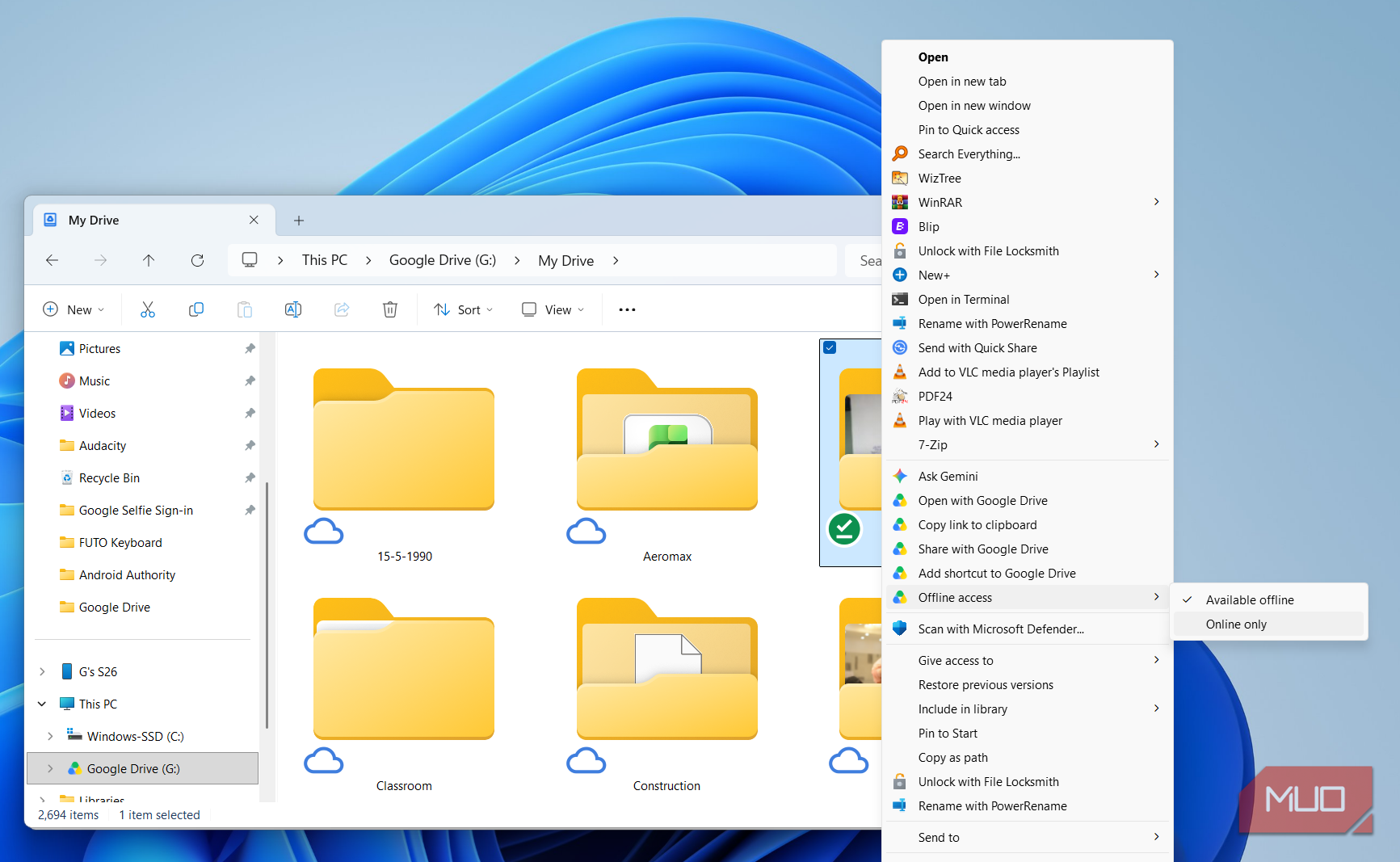Click the Cut scissors icon
Screen dimensions: 1400x862
tap(147, 309)
